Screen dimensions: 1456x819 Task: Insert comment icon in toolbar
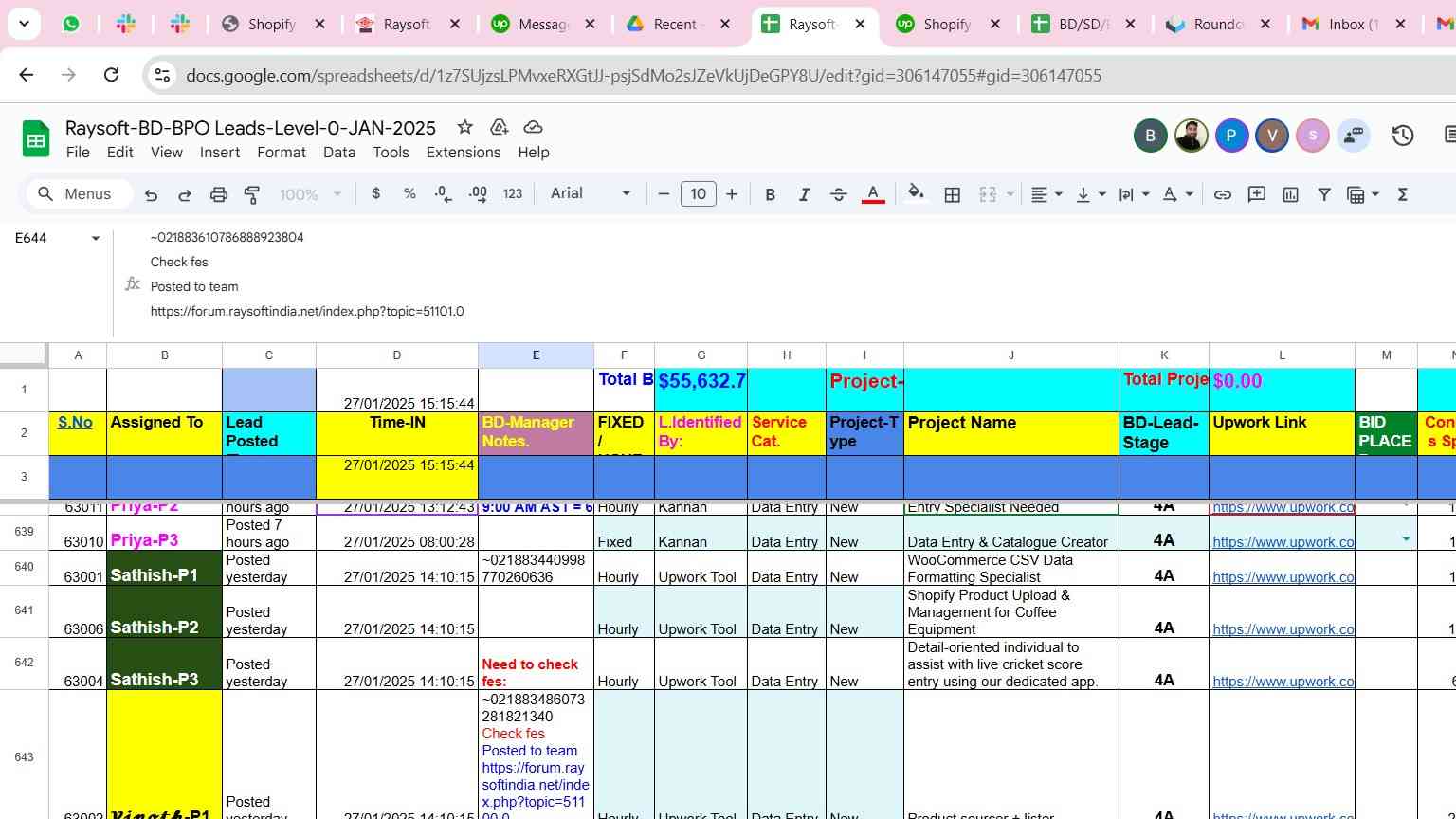pos(1257,194)
